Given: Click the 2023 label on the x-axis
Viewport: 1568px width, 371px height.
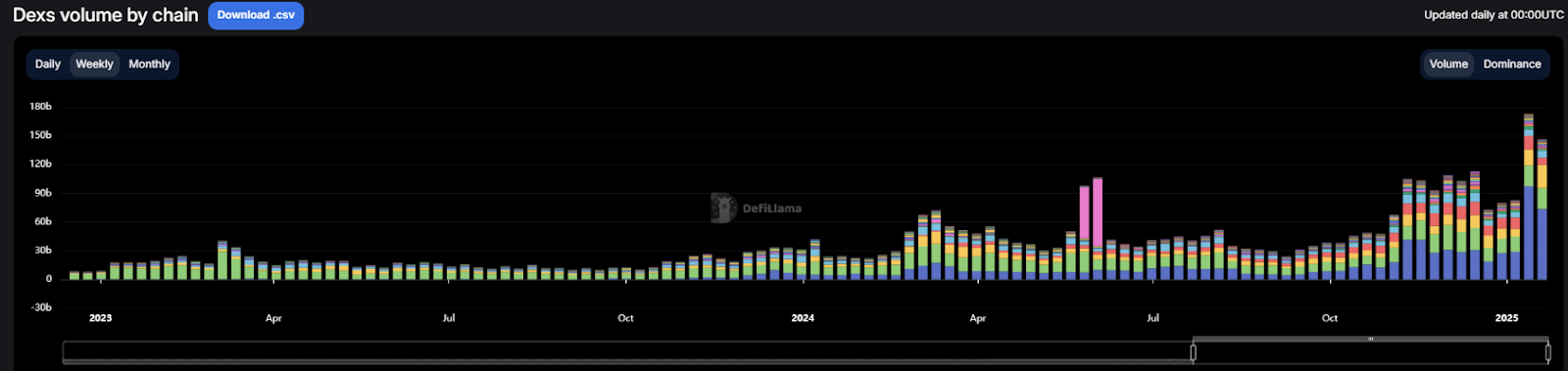Looking at the screenshot, I should coord(100,318).
